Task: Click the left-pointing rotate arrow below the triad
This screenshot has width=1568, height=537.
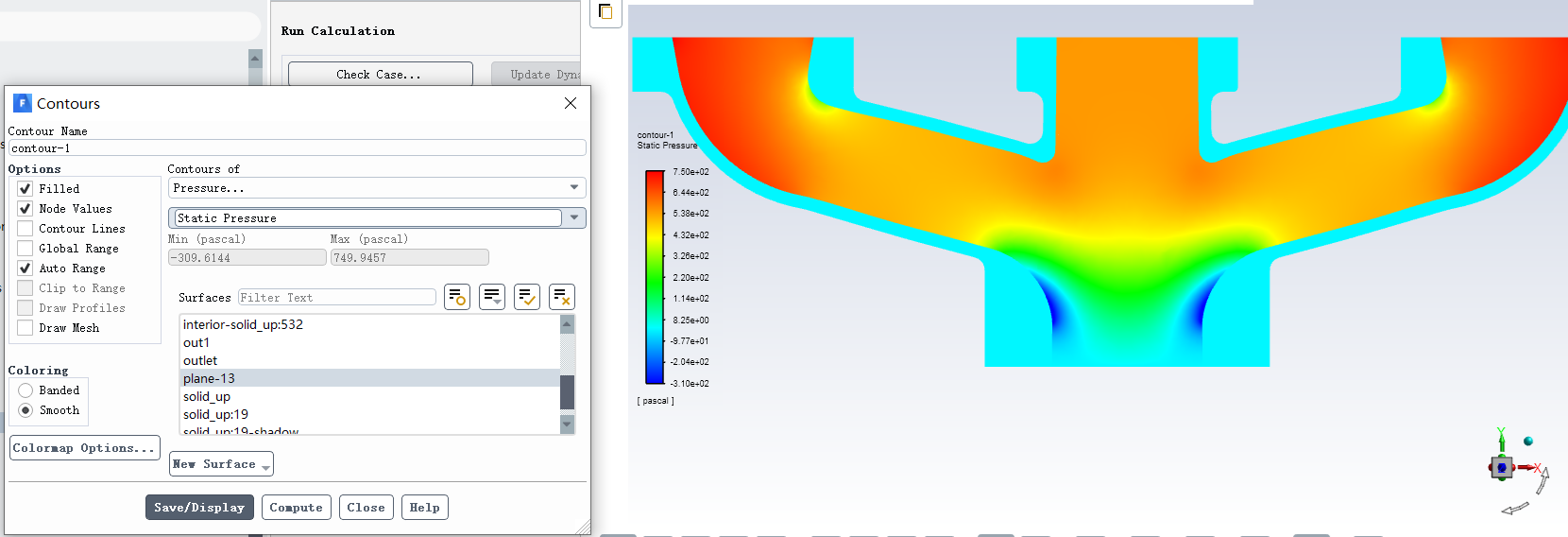Action: 1515,509
